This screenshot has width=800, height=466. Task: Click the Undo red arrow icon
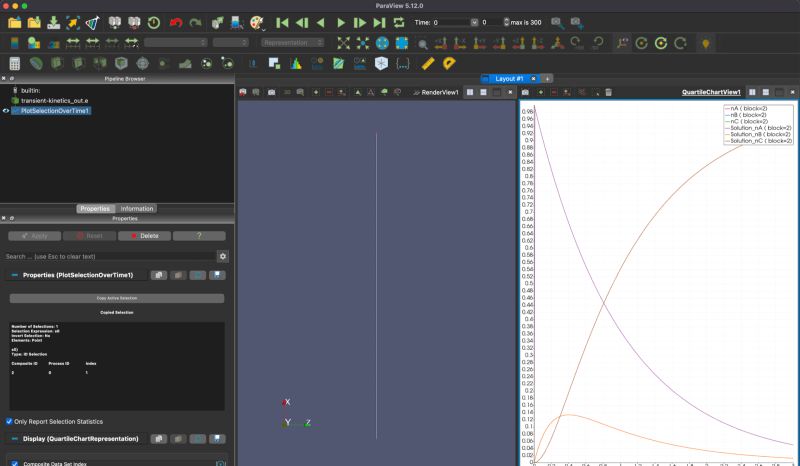[x=176, y=22]
